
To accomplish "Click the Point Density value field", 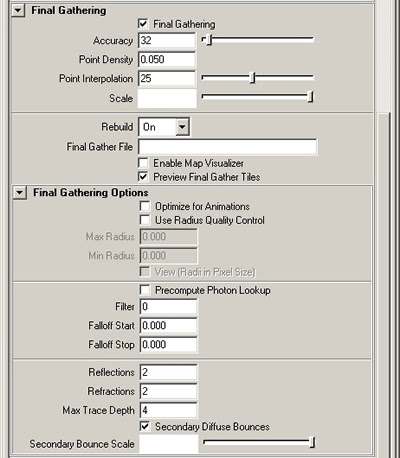I will tap(167, 60).
